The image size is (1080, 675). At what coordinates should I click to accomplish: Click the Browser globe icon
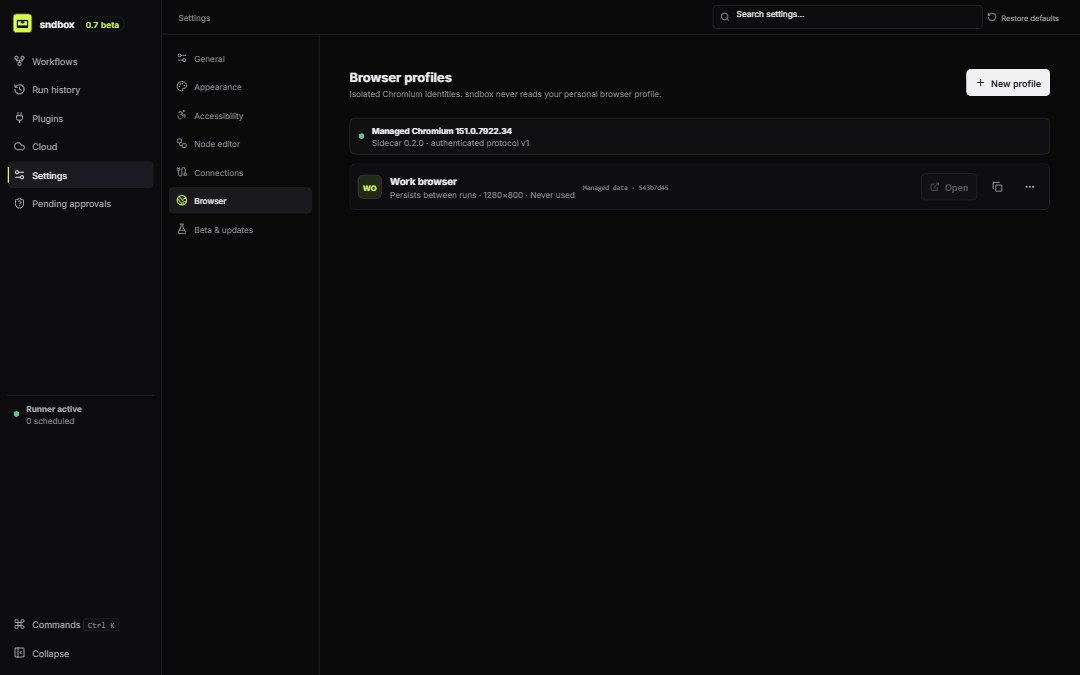click(182, 200)
